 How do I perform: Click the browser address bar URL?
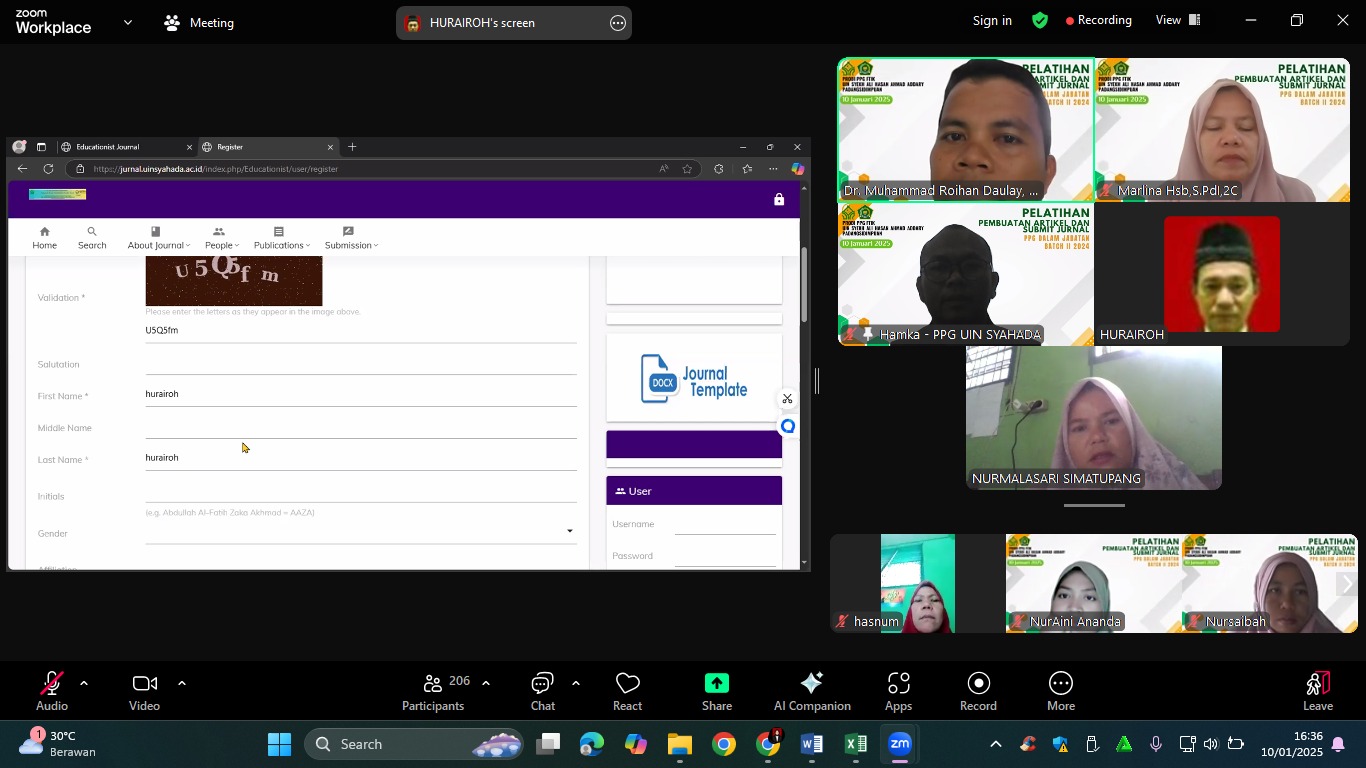(x=216, y=169)
